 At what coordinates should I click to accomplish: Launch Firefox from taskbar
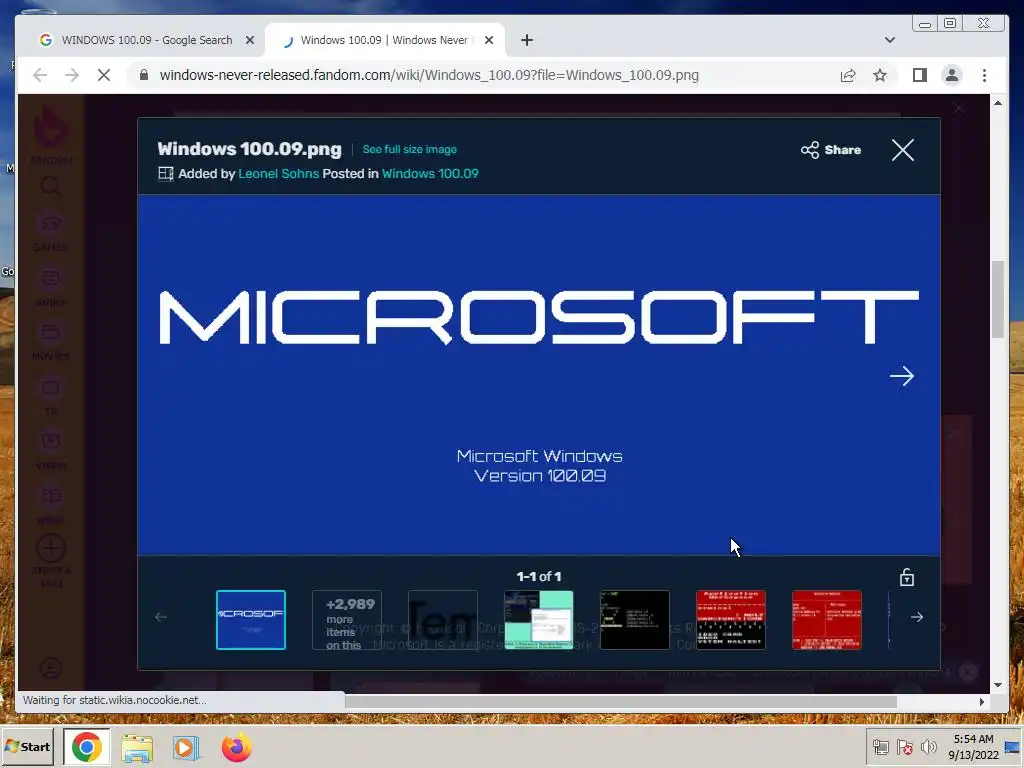pyautogui.click(x=236, y=748)
